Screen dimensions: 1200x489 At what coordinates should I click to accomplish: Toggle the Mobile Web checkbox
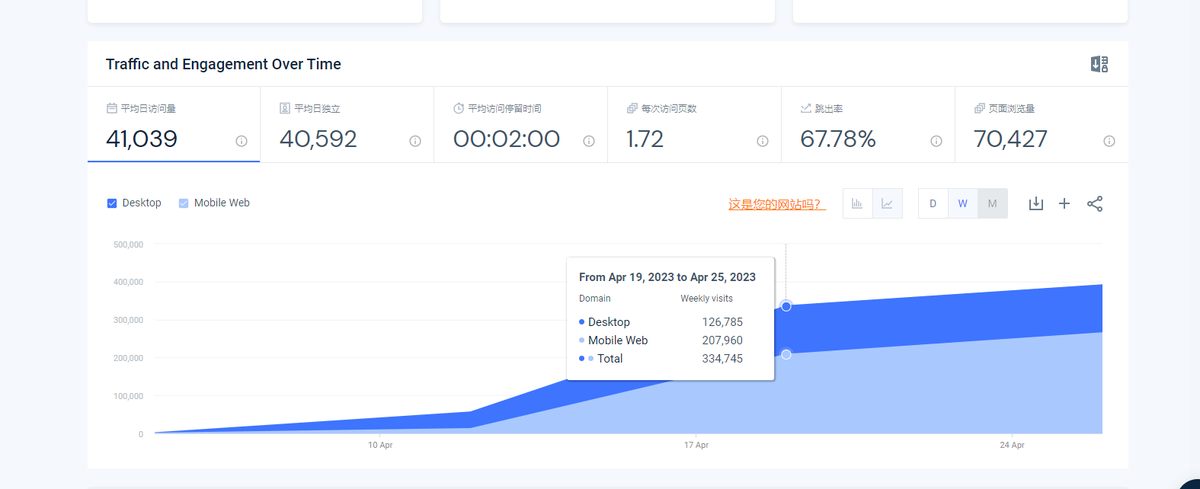(183, 203)
